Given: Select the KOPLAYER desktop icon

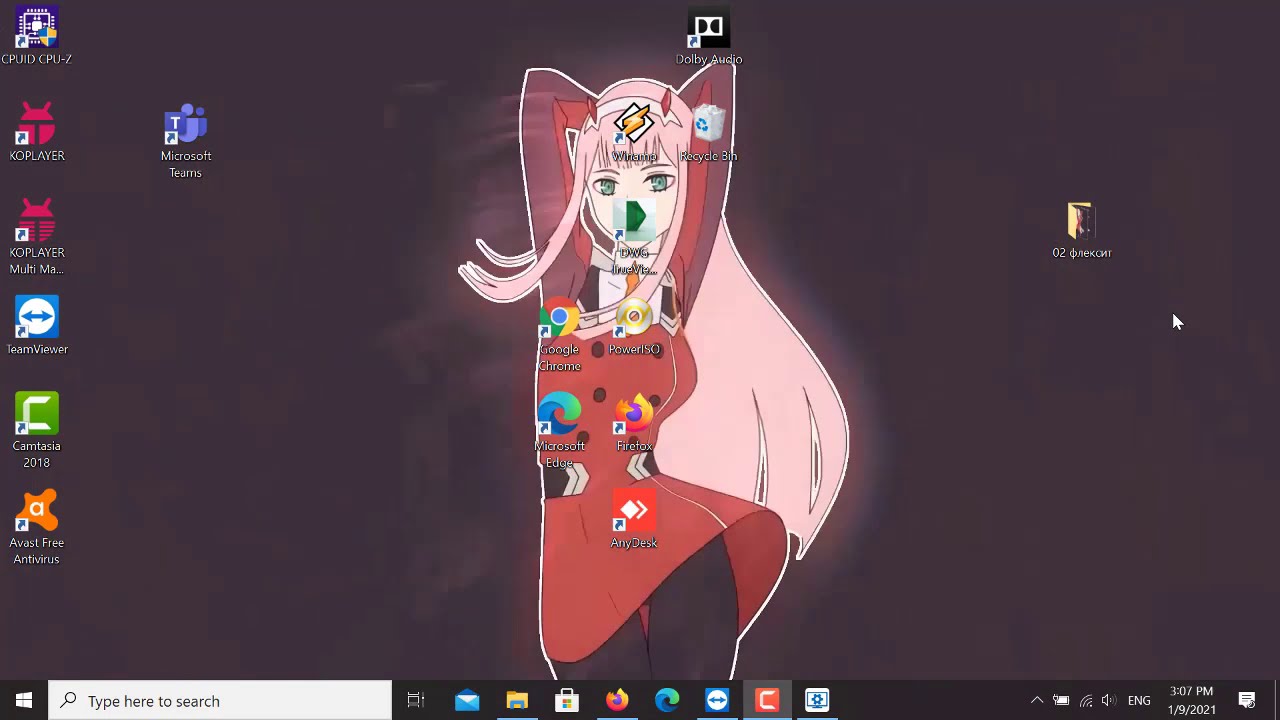Looking at the screenshot, I should [37, 132].
